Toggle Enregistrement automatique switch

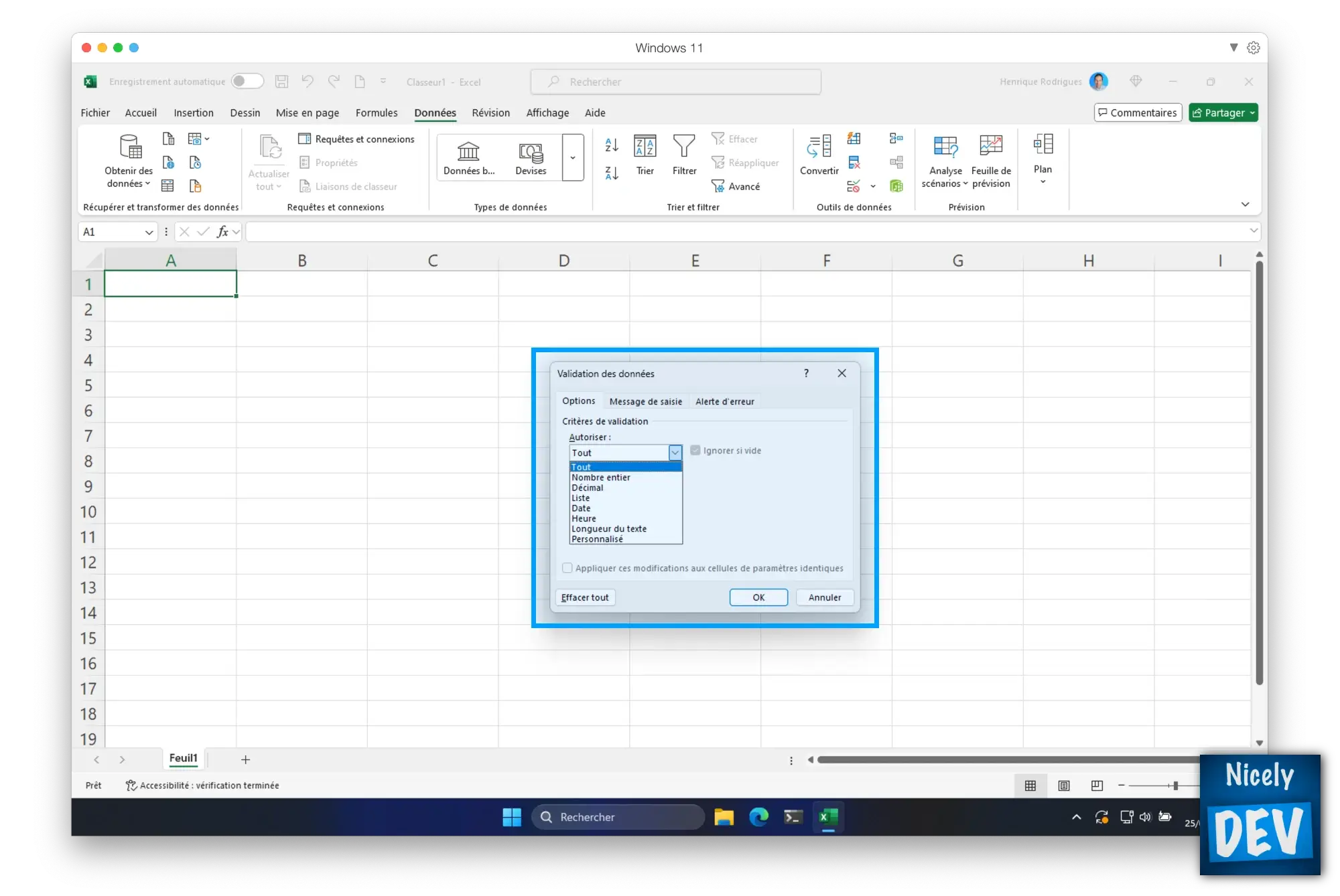[x=247, y=82]
